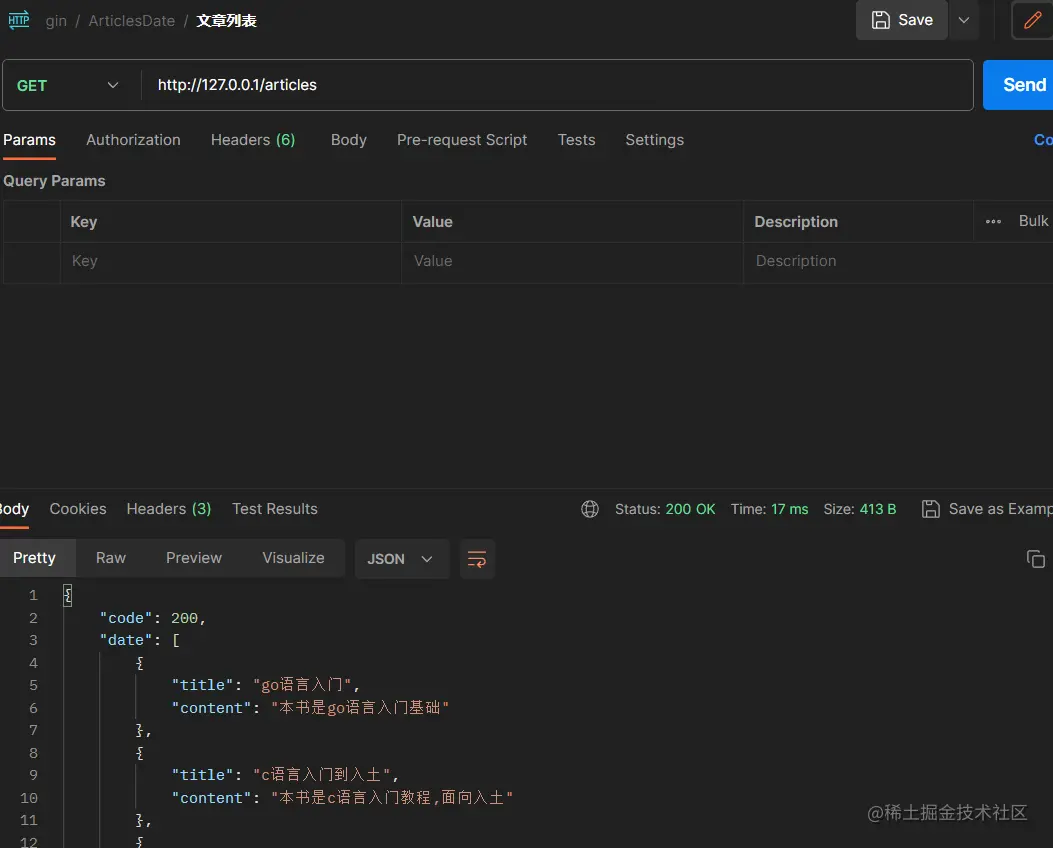Click the Description column header

[x=796, y=222]
